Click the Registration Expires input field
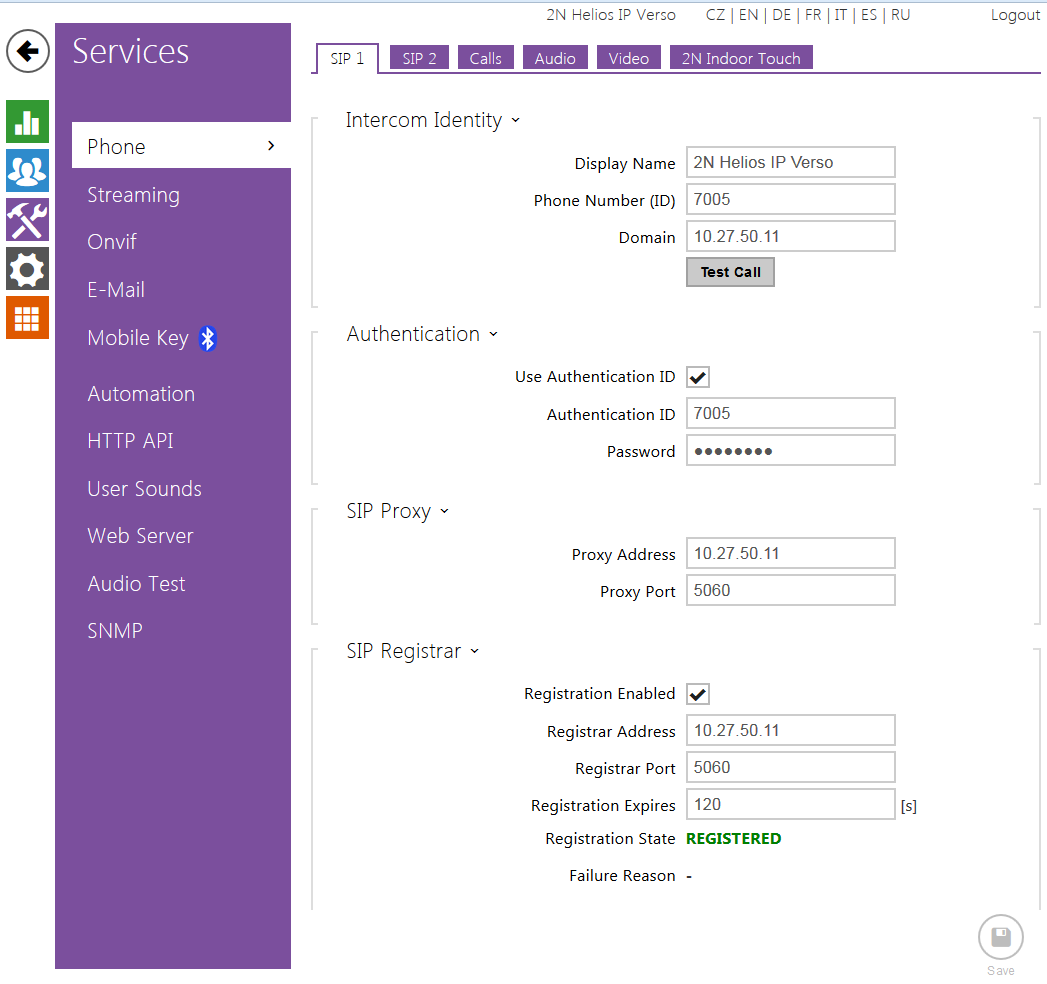The width and height of the screenshot is (1047, 984). [790, 805]
